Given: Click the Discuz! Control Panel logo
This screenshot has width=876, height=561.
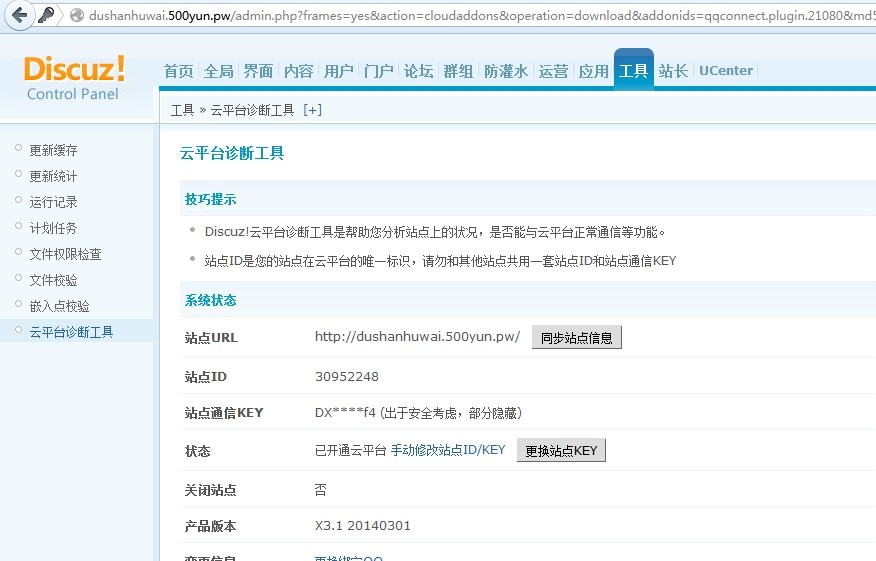Looking at the screenshot, I should click(74, 78).
